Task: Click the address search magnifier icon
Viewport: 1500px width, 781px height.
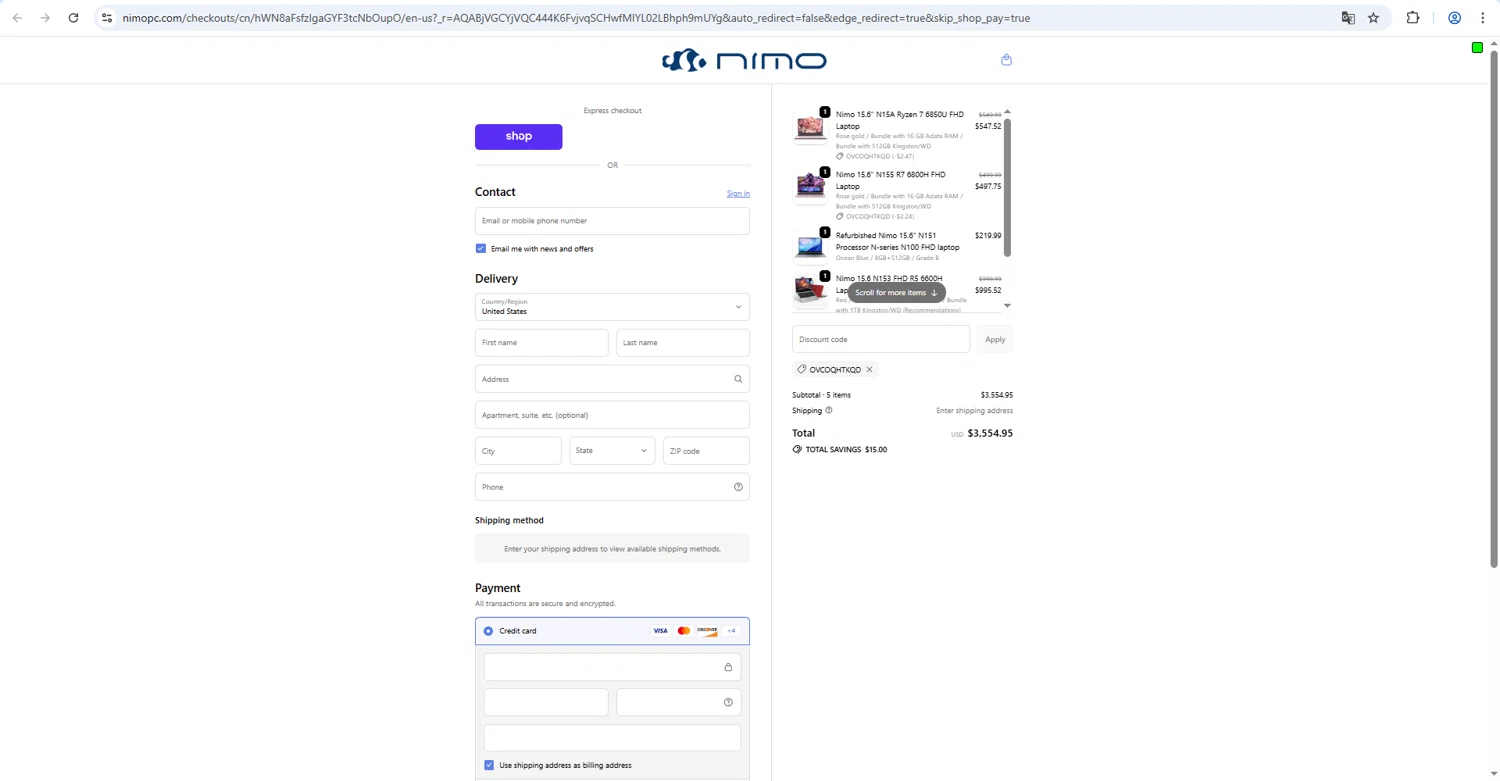Action: [x=738, y=379]
